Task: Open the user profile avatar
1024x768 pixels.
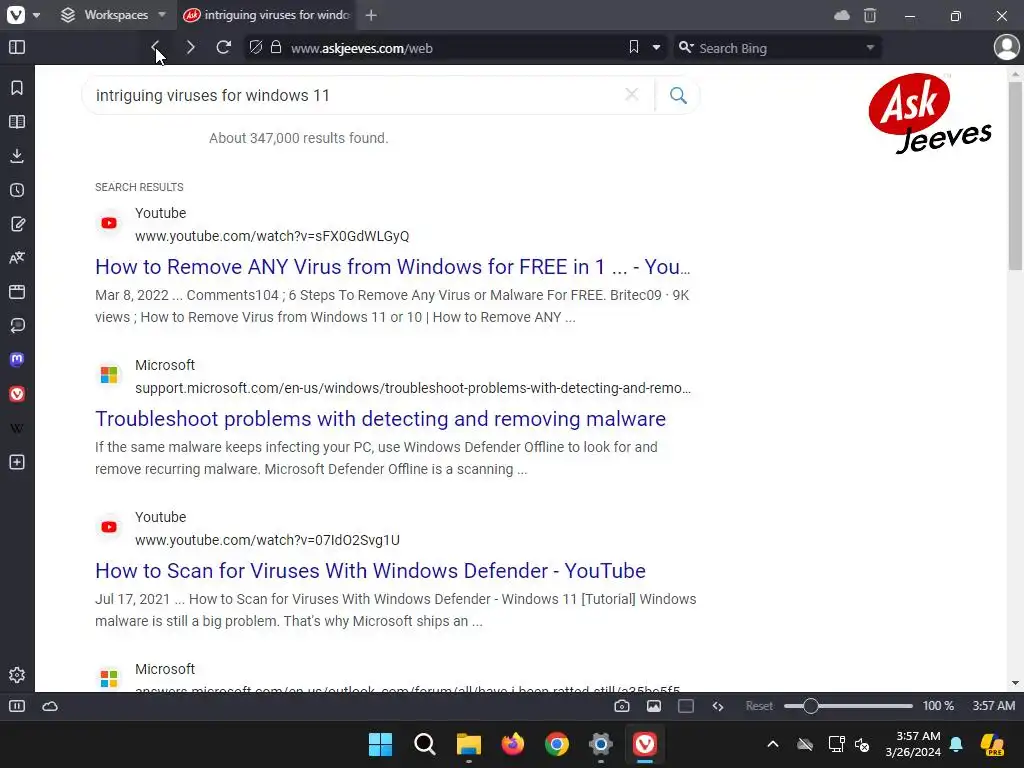Action: (x=1006, y=48)
